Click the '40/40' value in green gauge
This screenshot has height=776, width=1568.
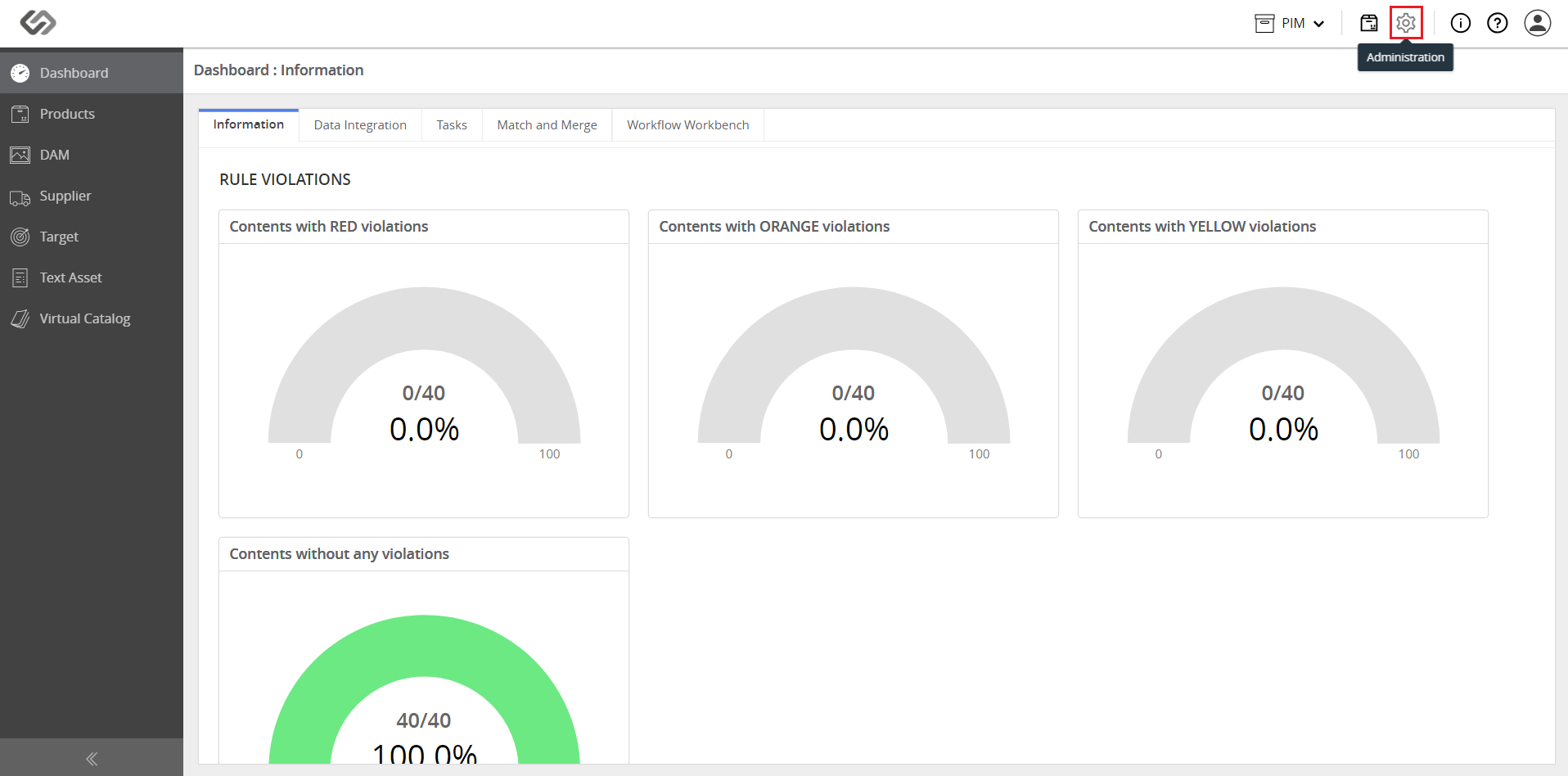[424, 720]
